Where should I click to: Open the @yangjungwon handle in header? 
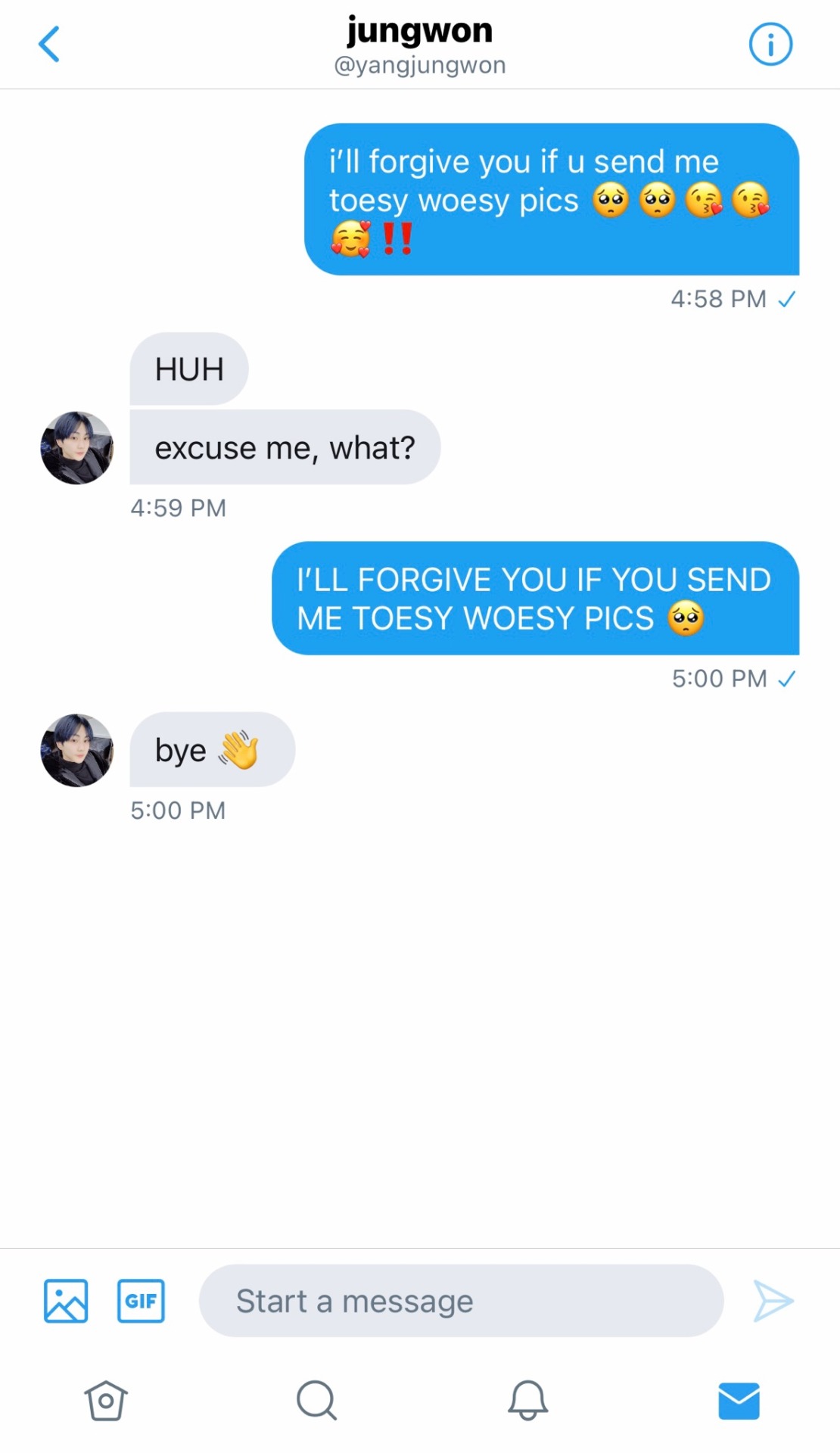[420, 65]
